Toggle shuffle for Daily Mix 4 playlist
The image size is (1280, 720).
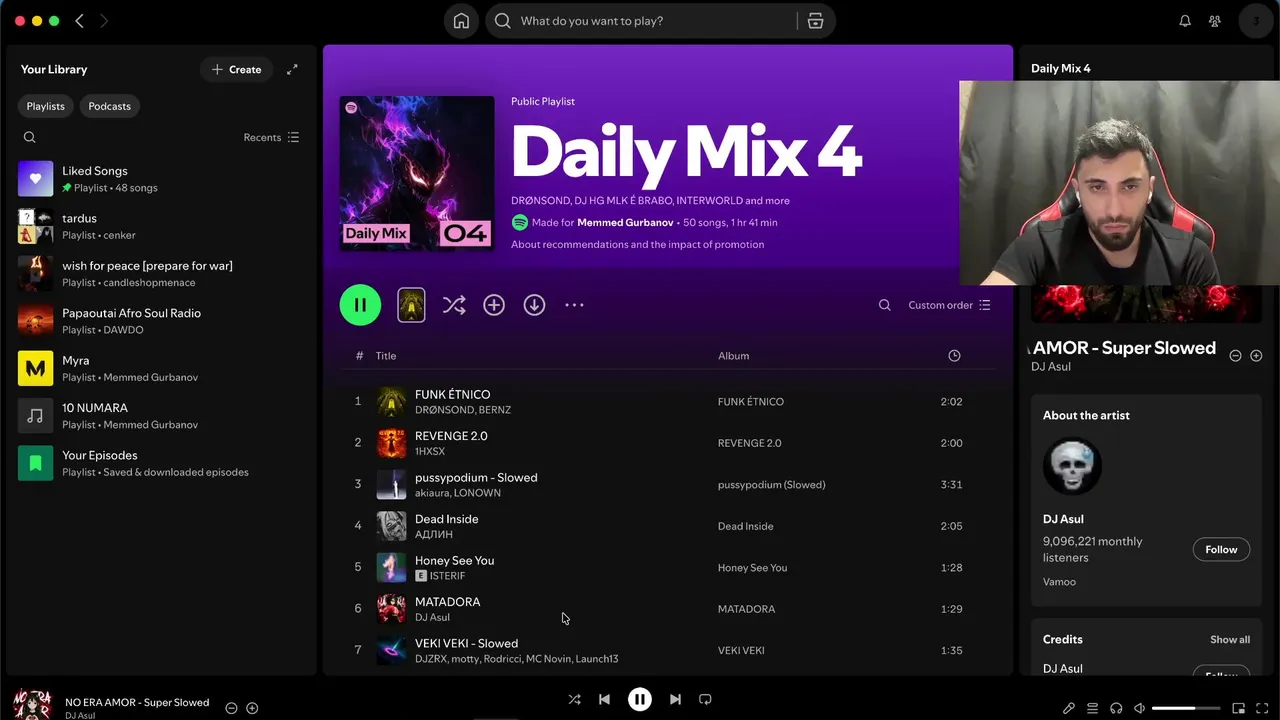pos(454,305)
